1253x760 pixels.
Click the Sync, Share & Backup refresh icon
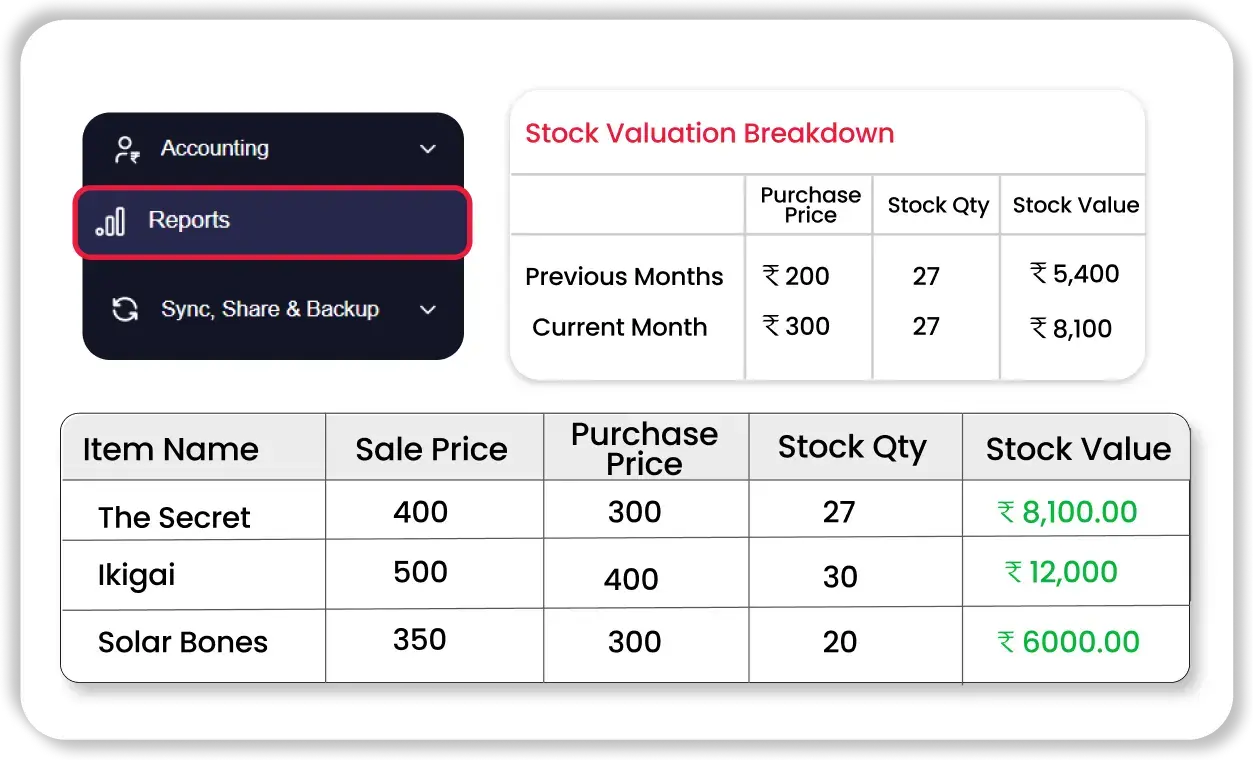coord(125,309)
